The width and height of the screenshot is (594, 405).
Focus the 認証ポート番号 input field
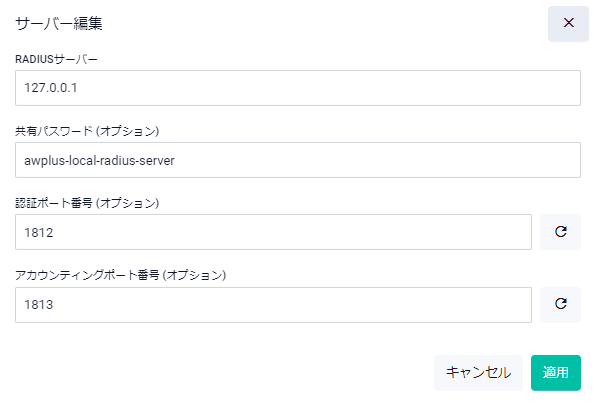pyautogui.click(x=273, y=232)
